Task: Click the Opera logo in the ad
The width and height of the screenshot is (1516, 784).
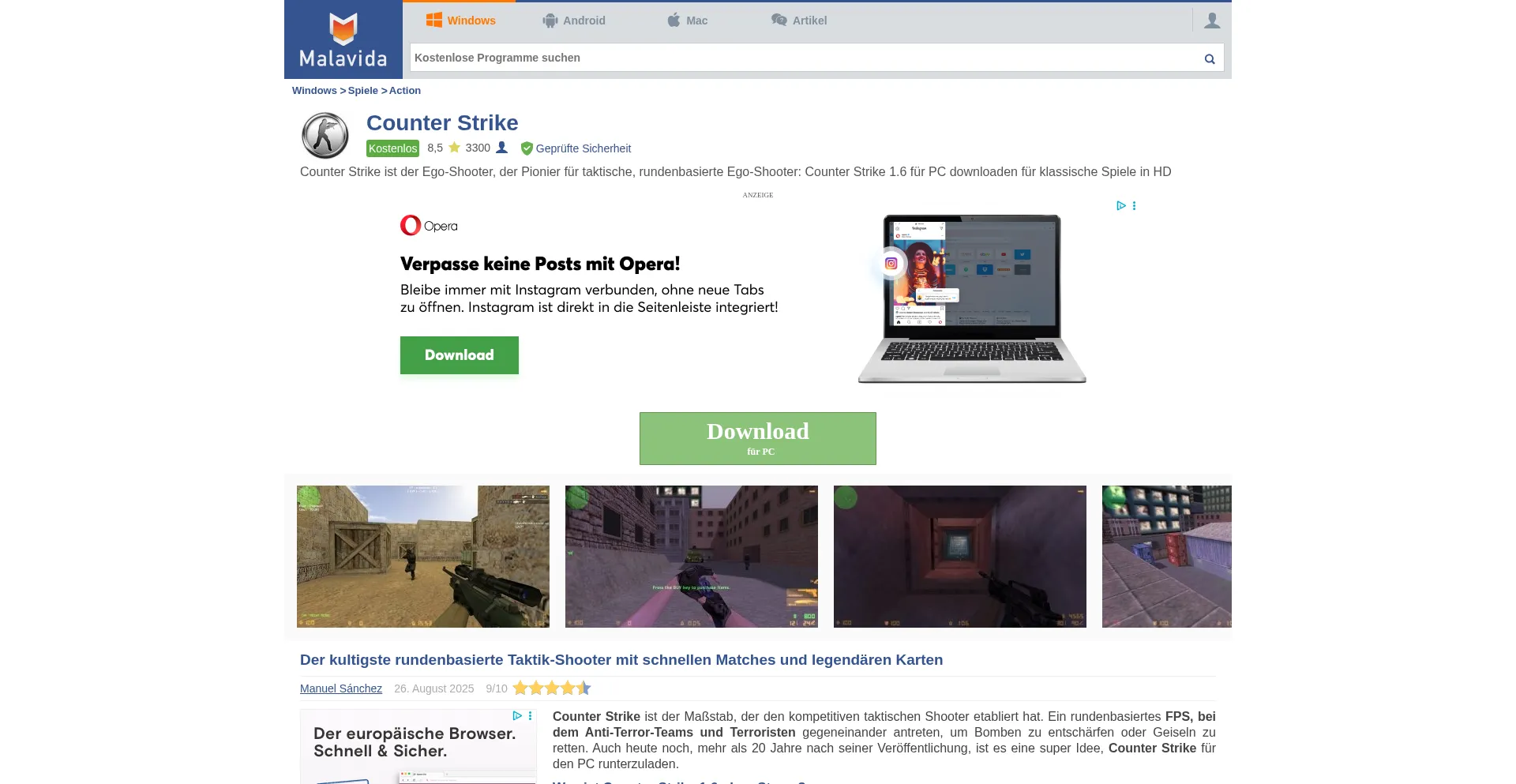Action: [429, 226]
